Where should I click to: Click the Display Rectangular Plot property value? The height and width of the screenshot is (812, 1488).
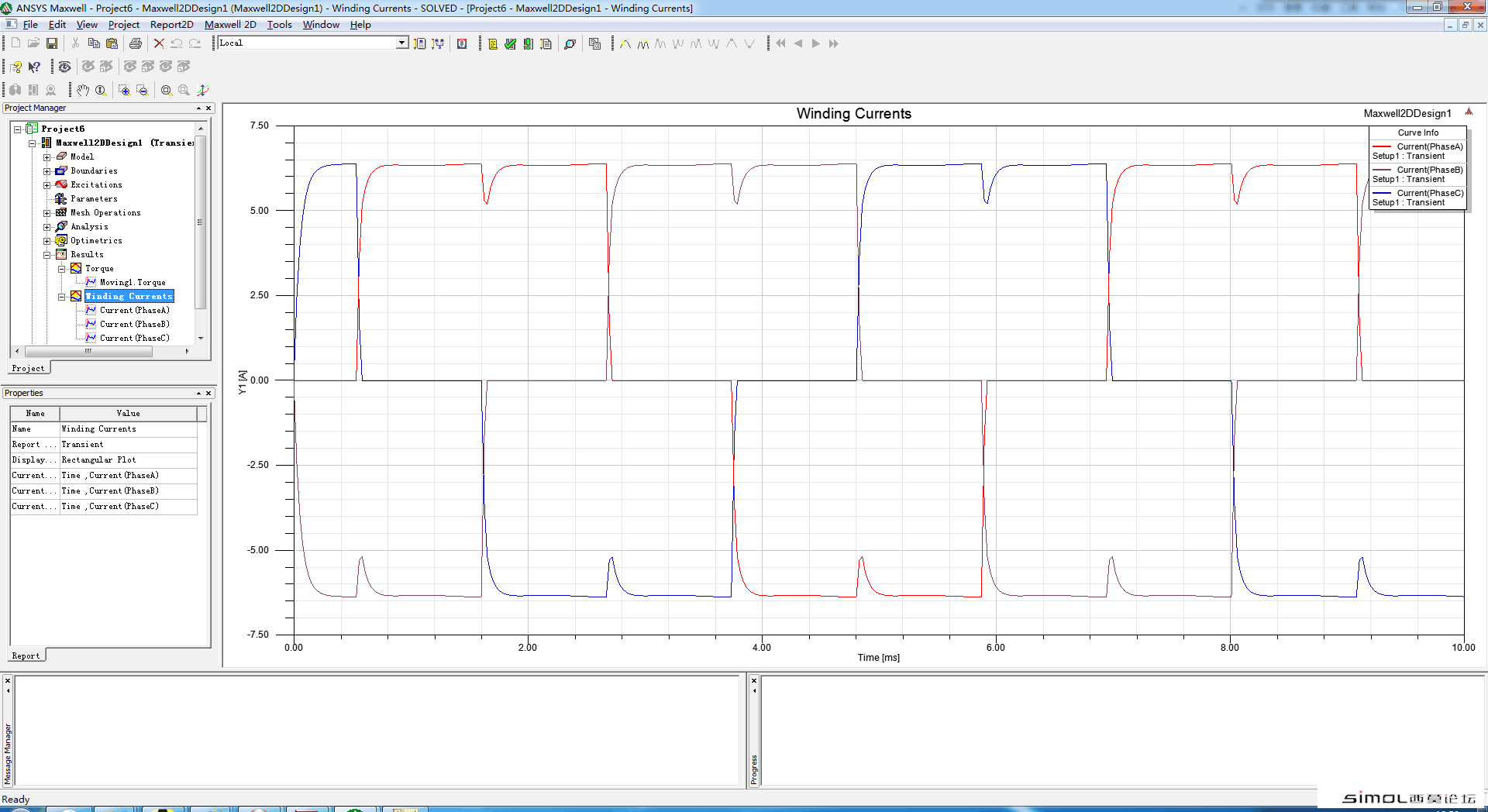click(128, 459)
